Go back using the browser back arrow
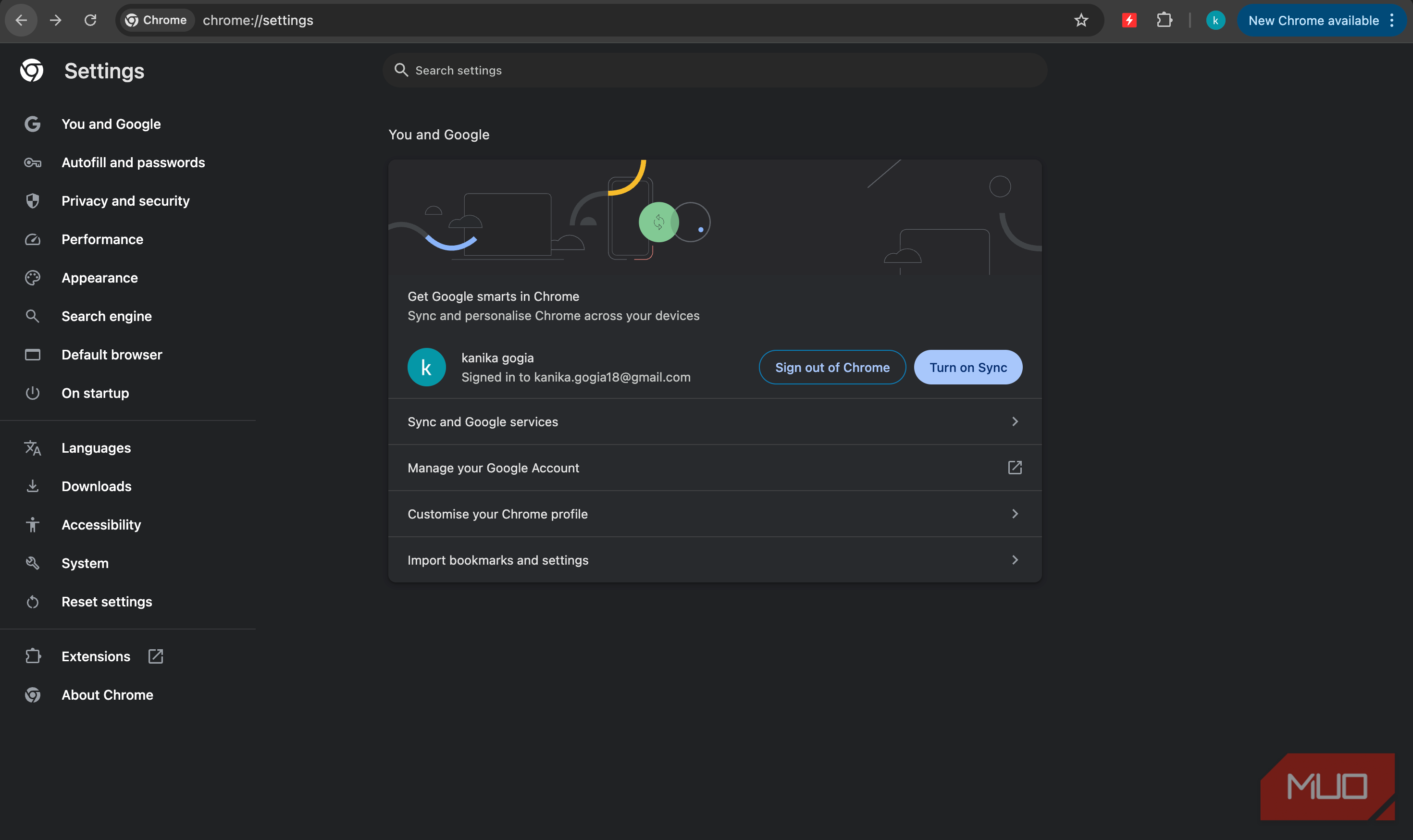Viewport: 1413px width, 840px height. (x=22, y=20)
